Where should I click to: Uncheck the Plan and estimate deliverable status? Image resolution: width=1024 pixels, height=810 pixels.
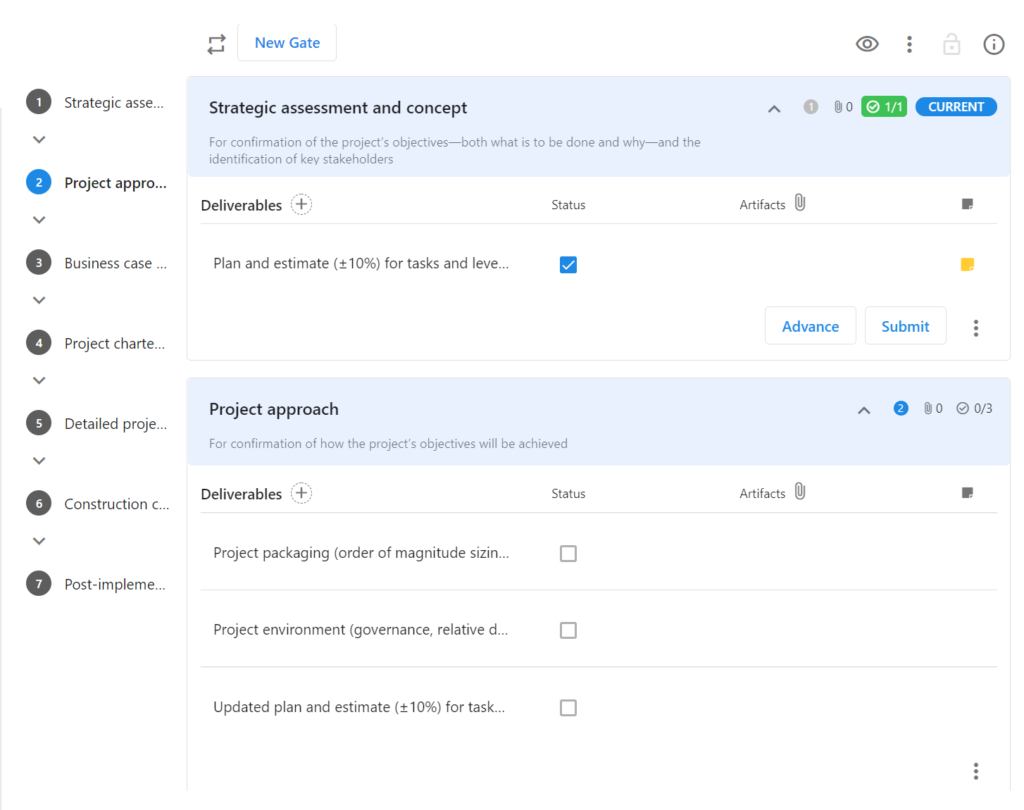pos(568,265)
